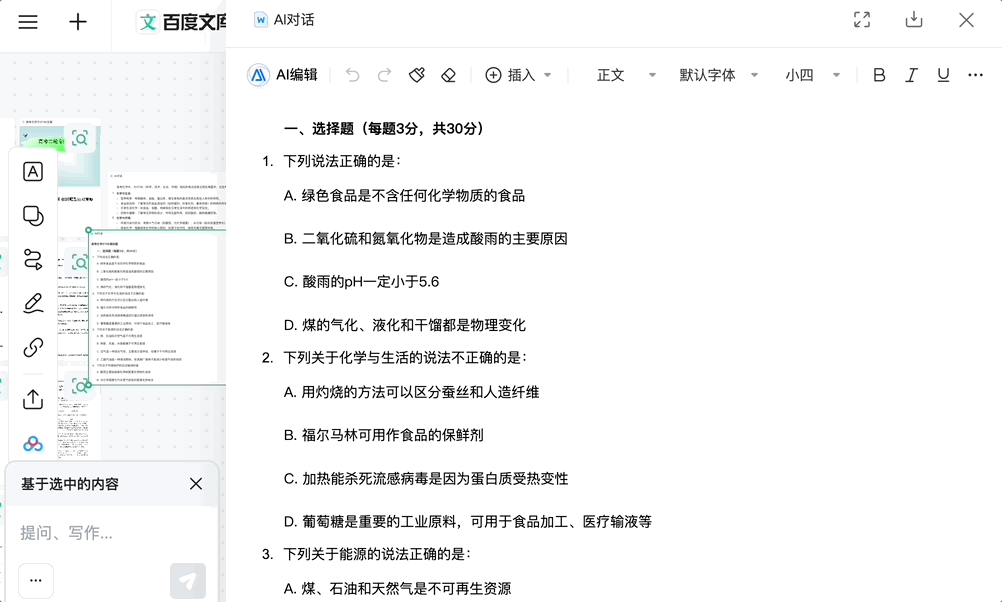Select the shapes tool in the sidebar

[31, 215]
